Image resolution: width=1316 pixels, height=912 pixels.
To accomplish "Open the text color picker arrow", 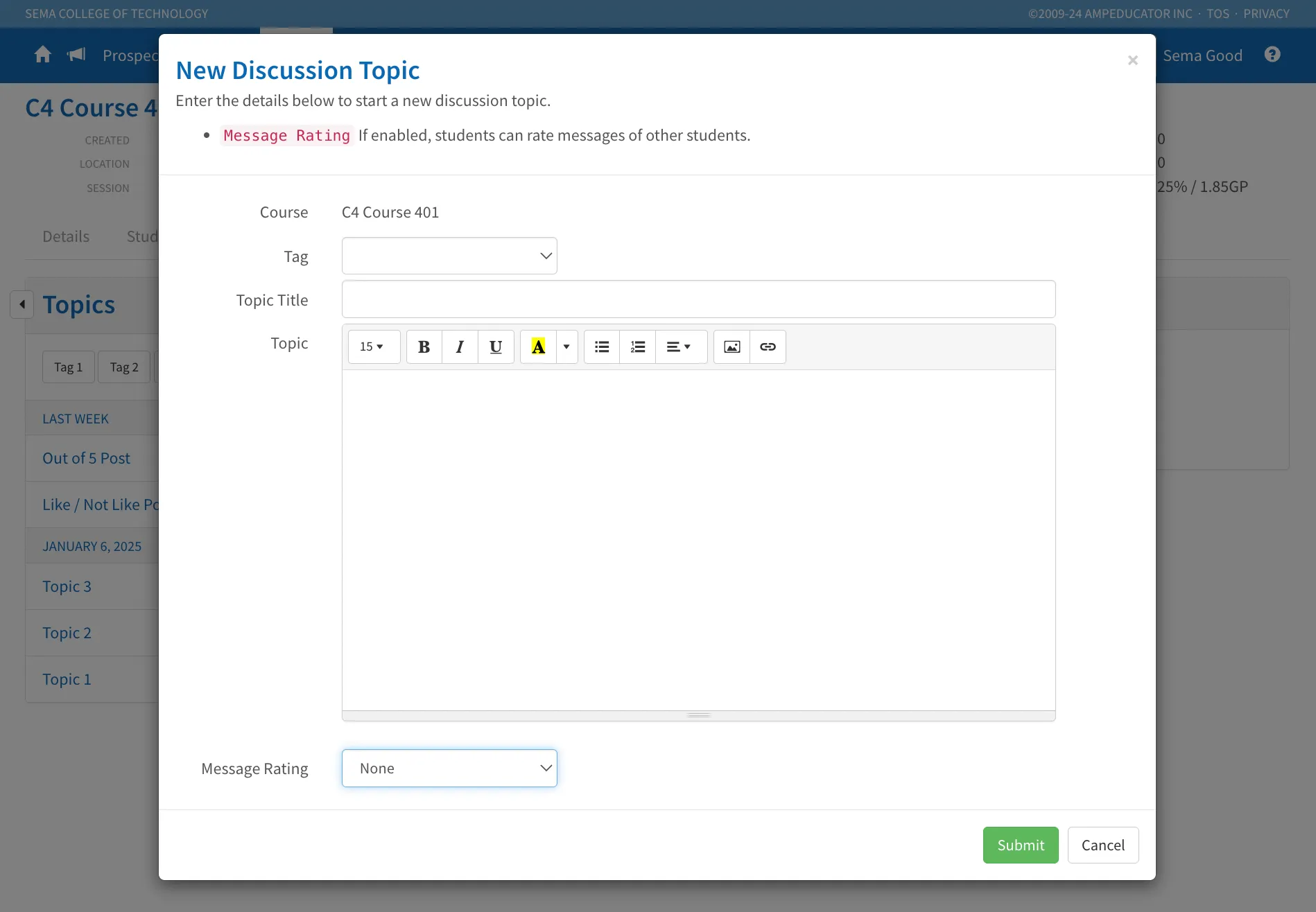I will pos(566,347).
